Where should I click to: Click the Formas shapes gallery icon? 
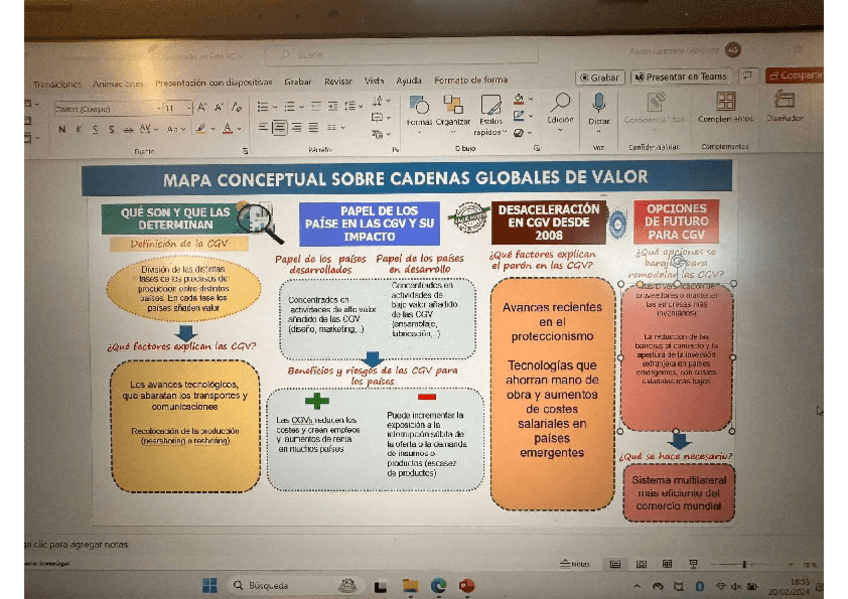[419, 104]
